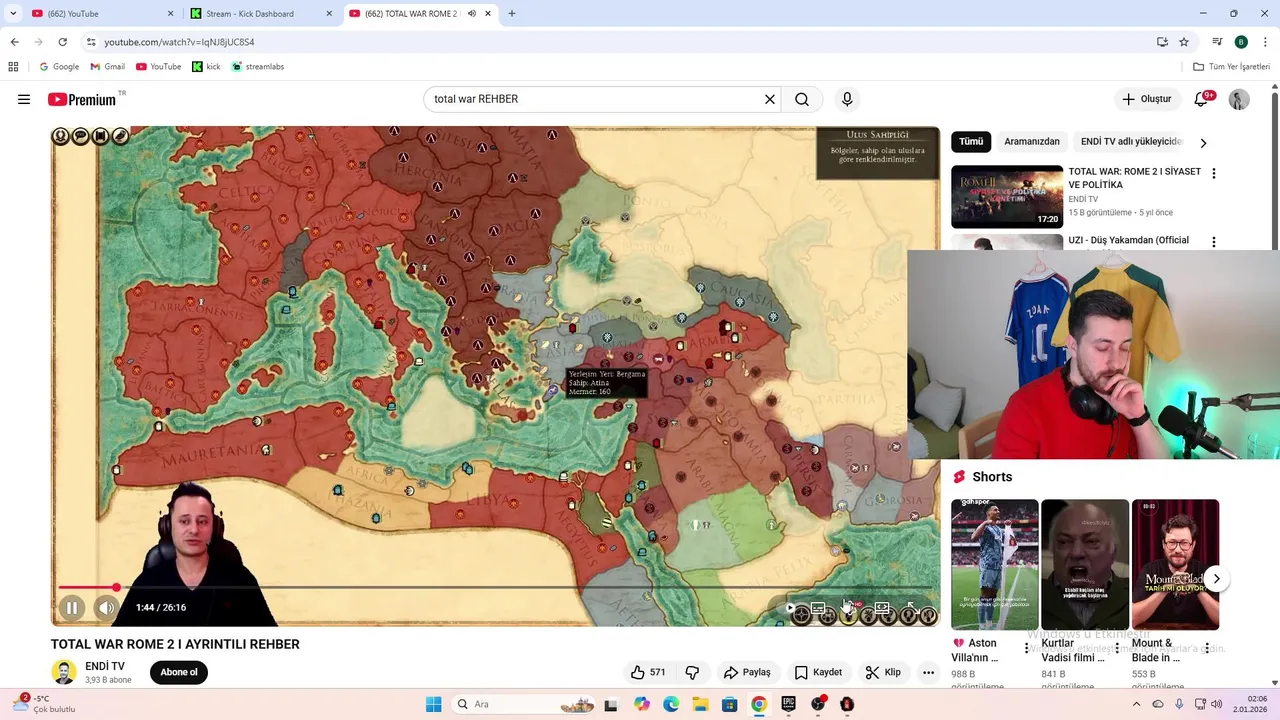Open the Windows Start menu
The height and width of the screenshot is (720, 1280).
tap(433, 704)
